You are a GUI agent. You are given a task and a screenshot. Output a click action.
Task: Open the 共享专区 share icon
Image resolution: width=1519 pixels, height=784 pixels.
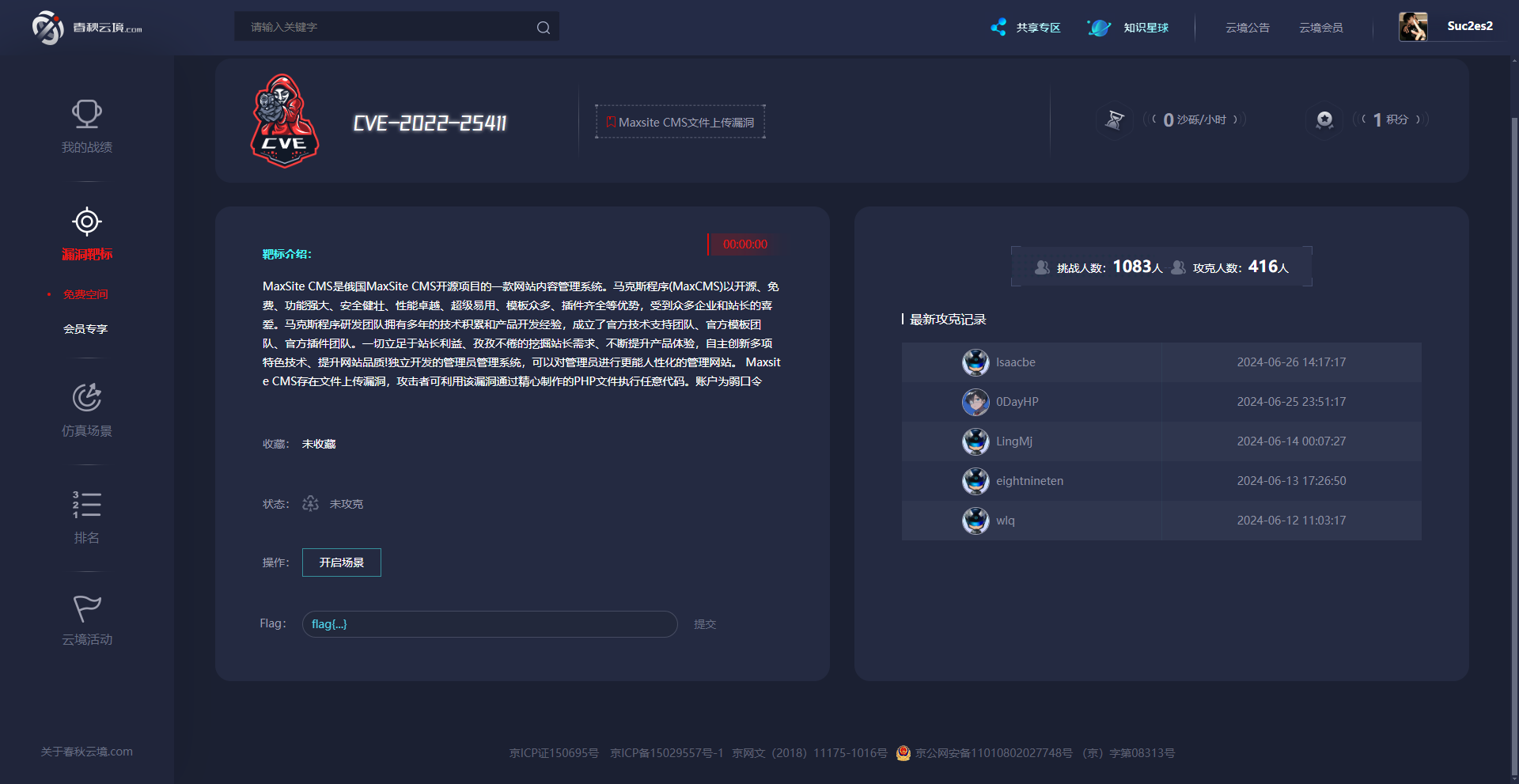[x=998, y=28]
